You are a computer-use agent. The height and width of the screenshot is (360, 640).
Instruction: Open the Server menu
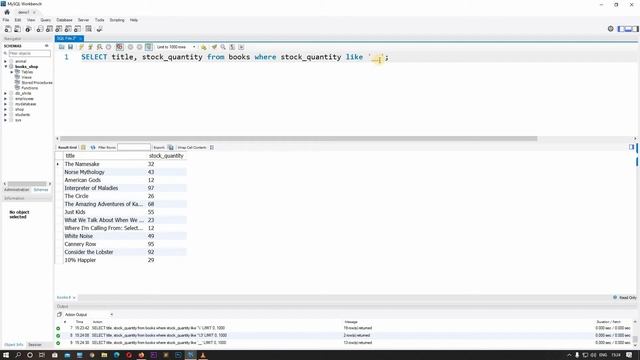(83, 20)
